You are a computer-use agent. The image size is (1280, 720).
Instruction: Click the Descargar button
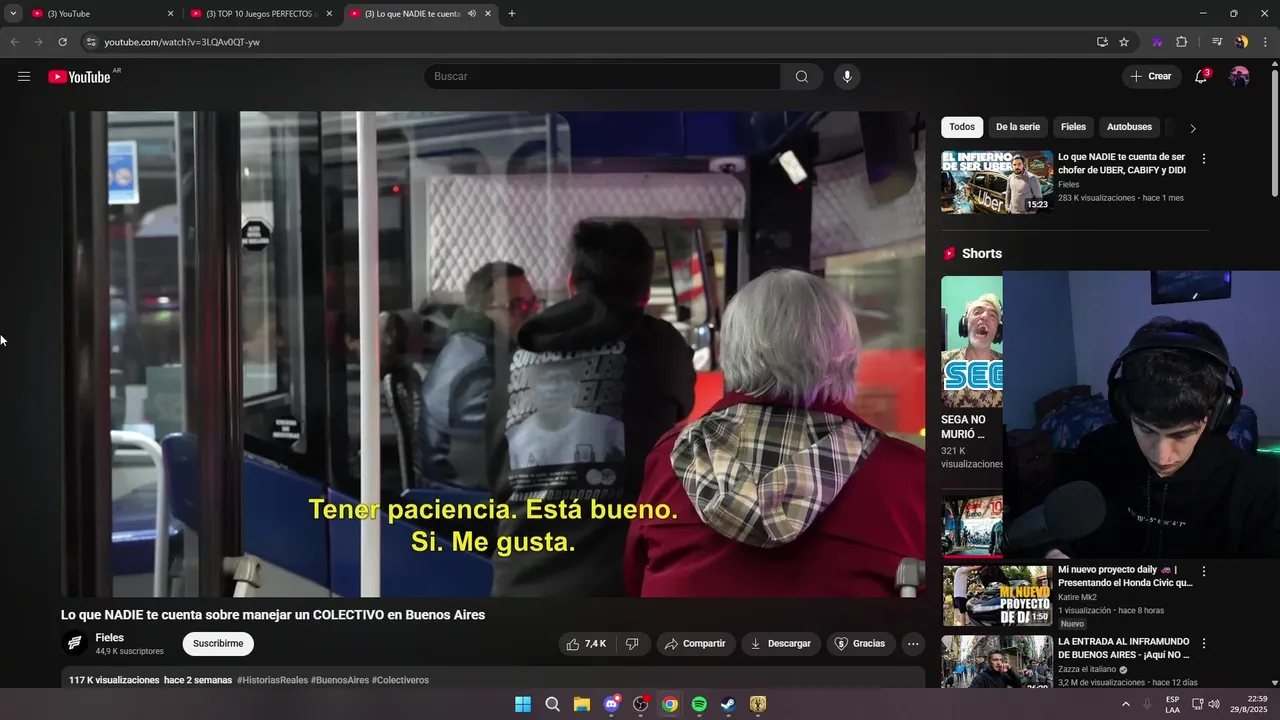point(781,644)
